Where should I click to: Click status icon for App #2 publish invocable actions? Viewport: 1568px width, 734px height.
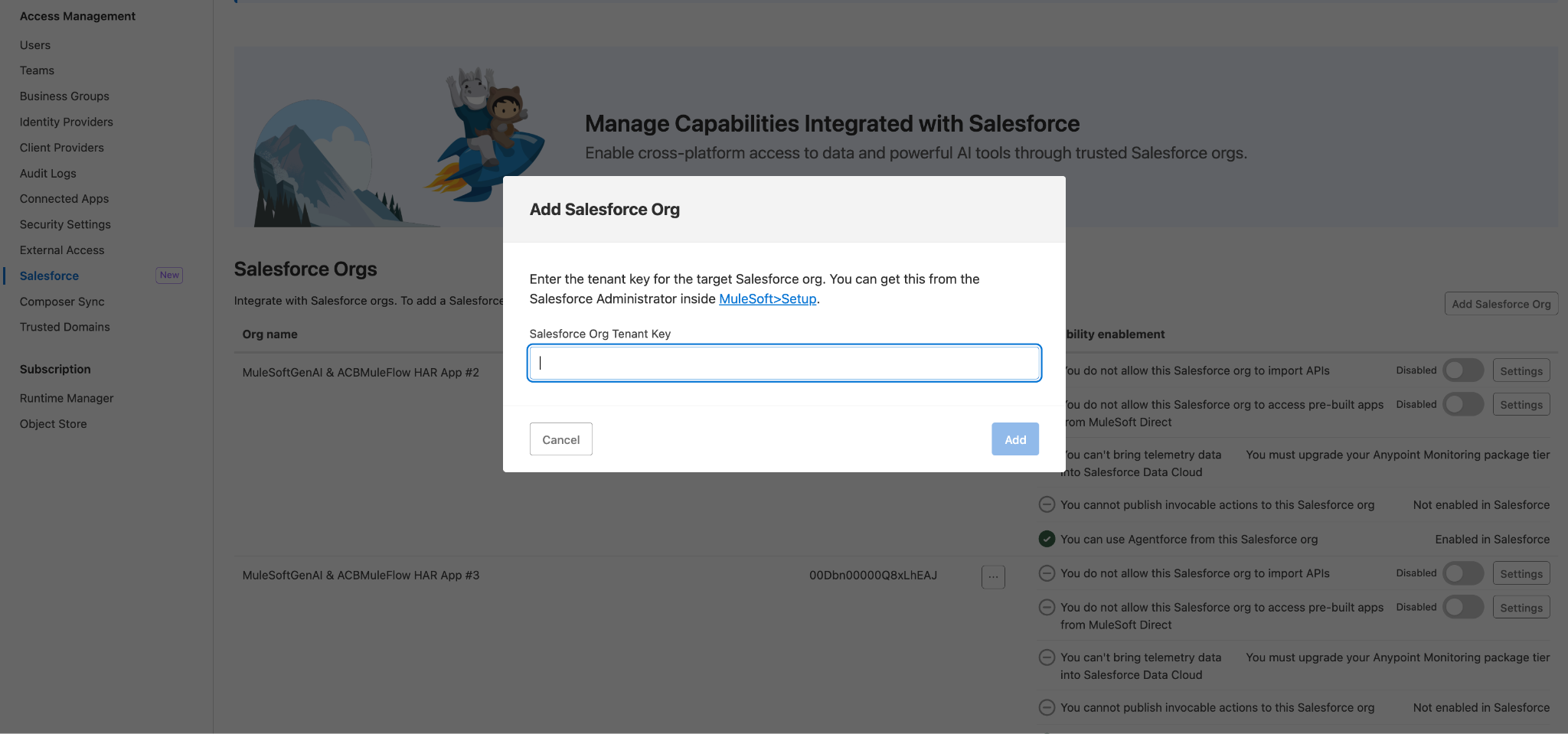pyautogui.click(x=1047, y=505)
